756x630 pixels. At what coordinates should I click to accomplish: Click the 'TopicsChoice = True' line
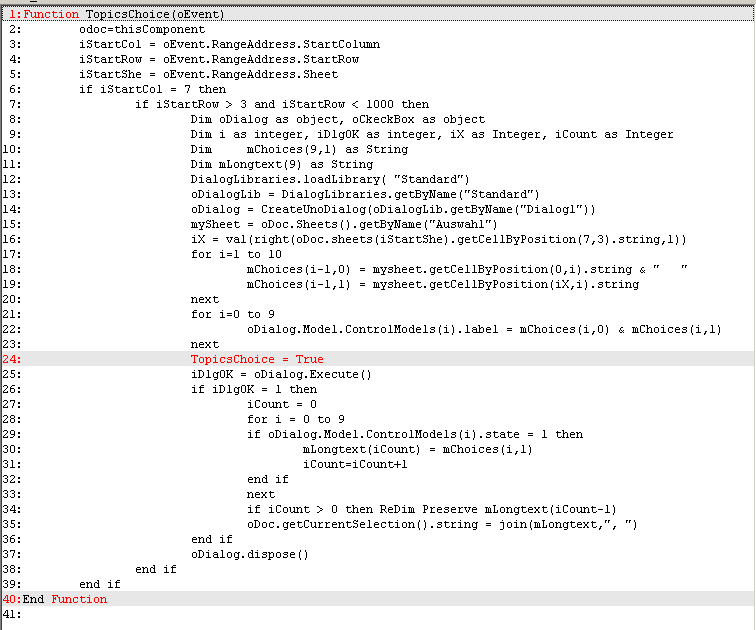[x=257, y=359]
